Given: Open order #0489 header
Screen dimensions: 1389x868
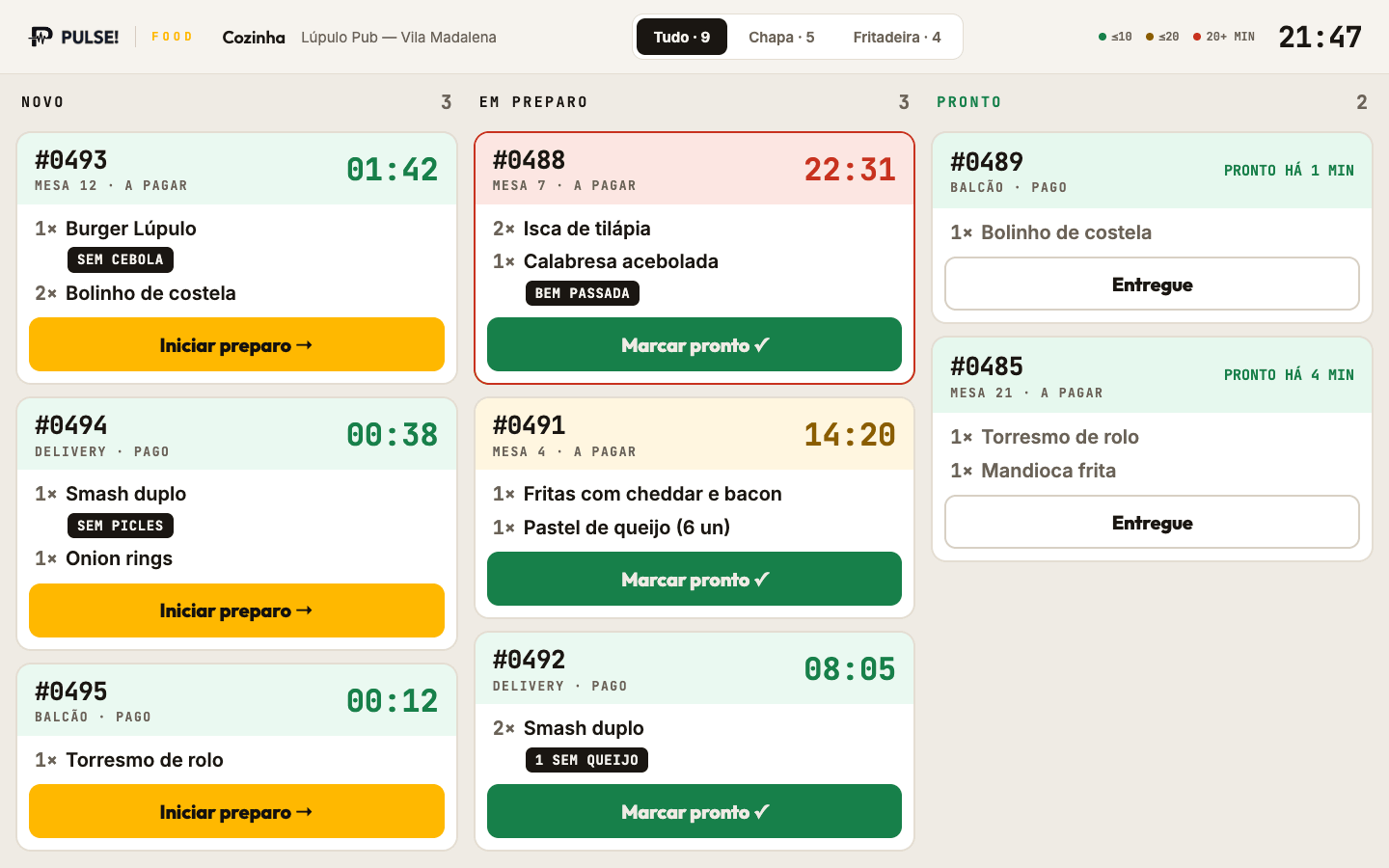Looking at the screenshot, I should point(1152,171).
